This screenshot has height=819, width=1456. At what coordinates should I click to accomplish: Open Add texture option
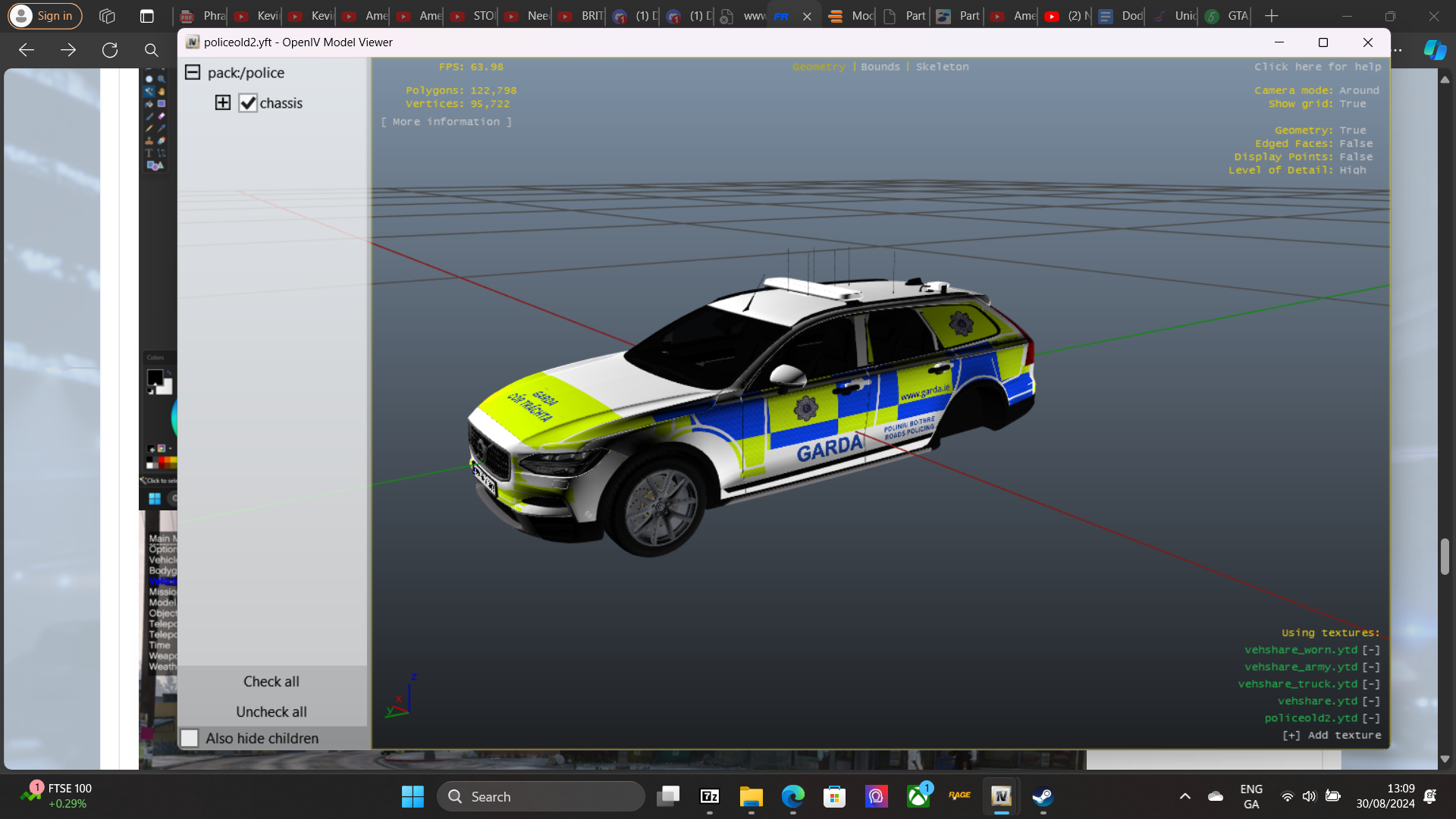(1332, 735)
